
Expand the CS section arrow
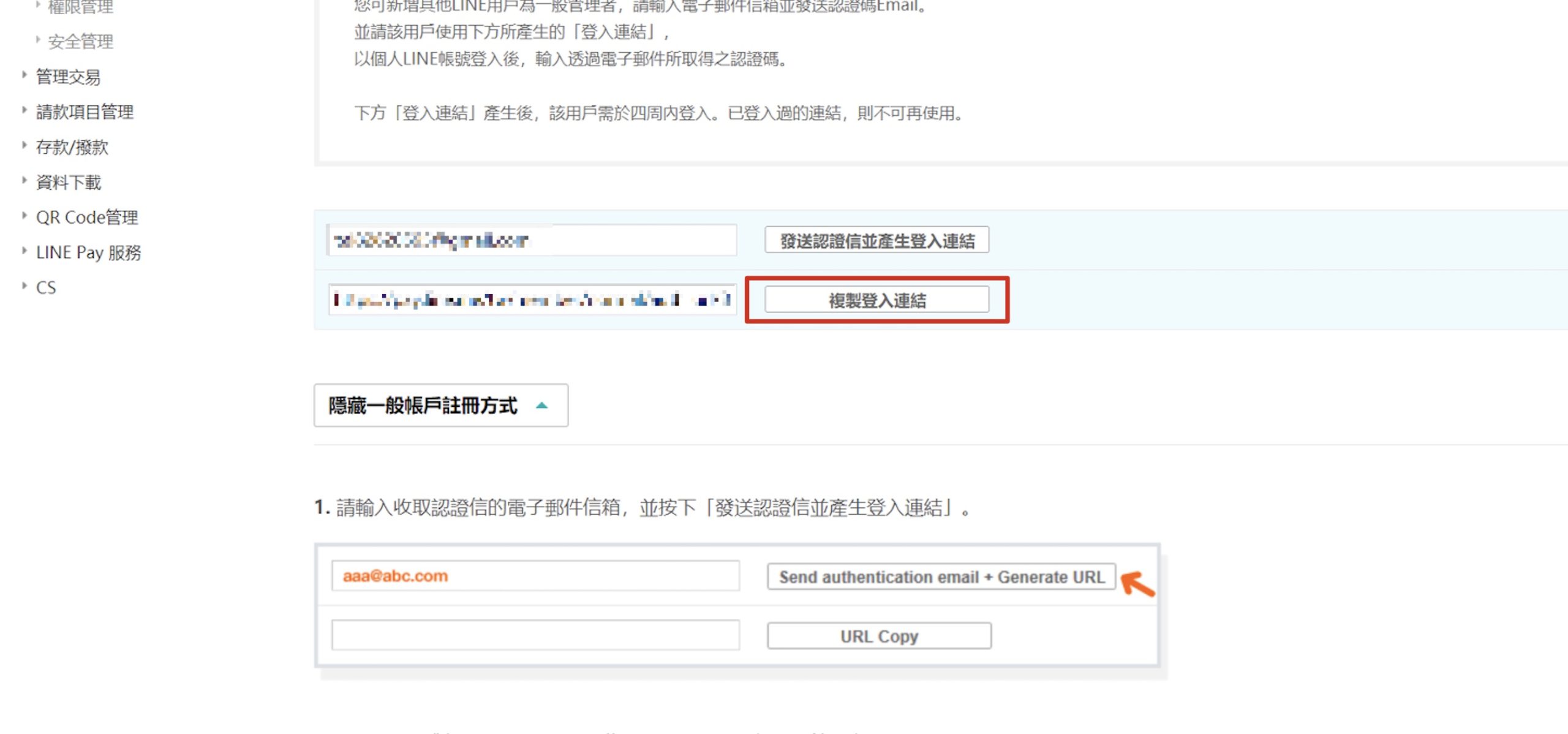coord(24,286)
